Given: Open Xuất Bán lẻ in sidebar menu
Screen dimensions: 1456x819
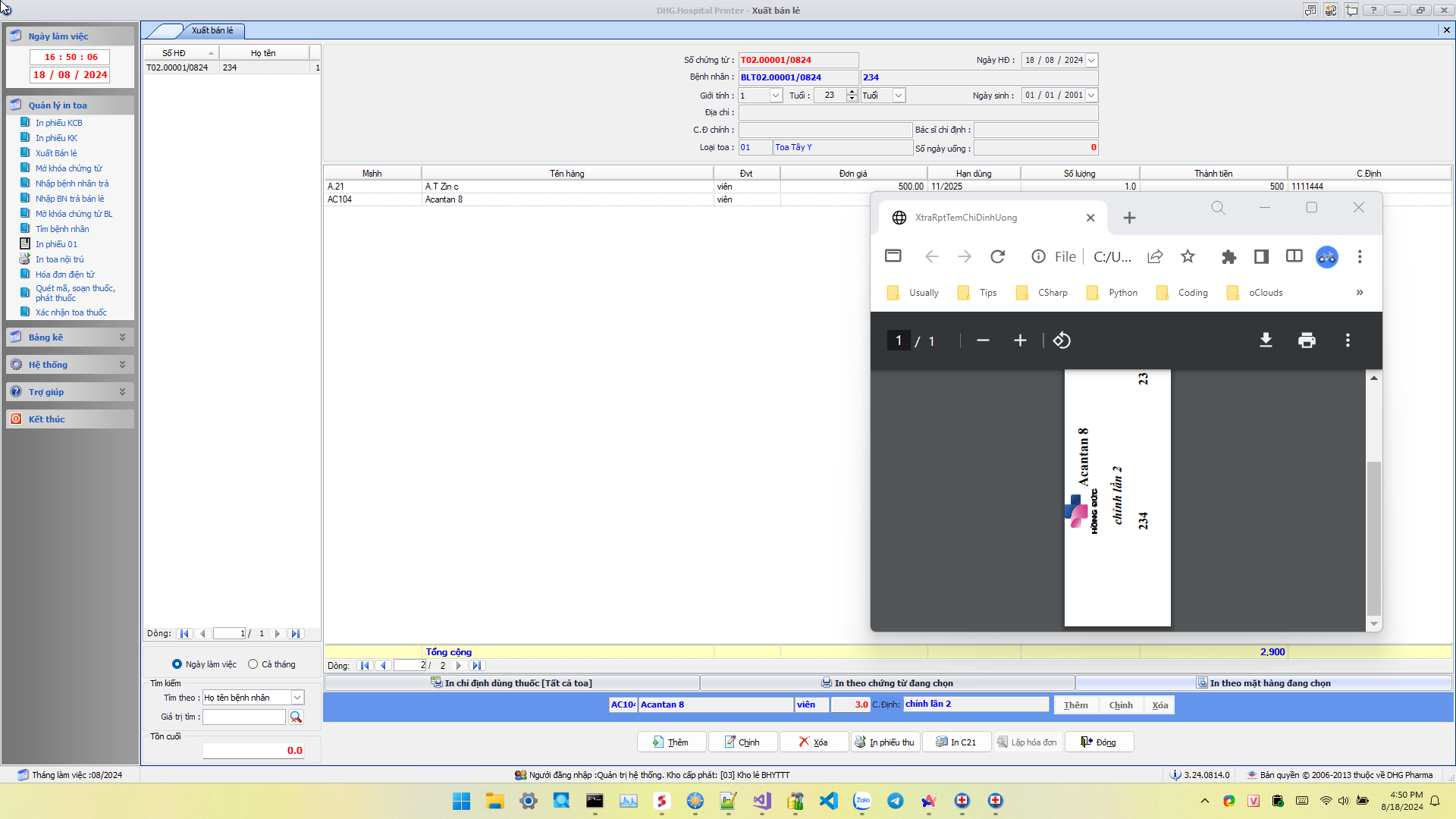Looking at the screenshot, I should [56, 153].
